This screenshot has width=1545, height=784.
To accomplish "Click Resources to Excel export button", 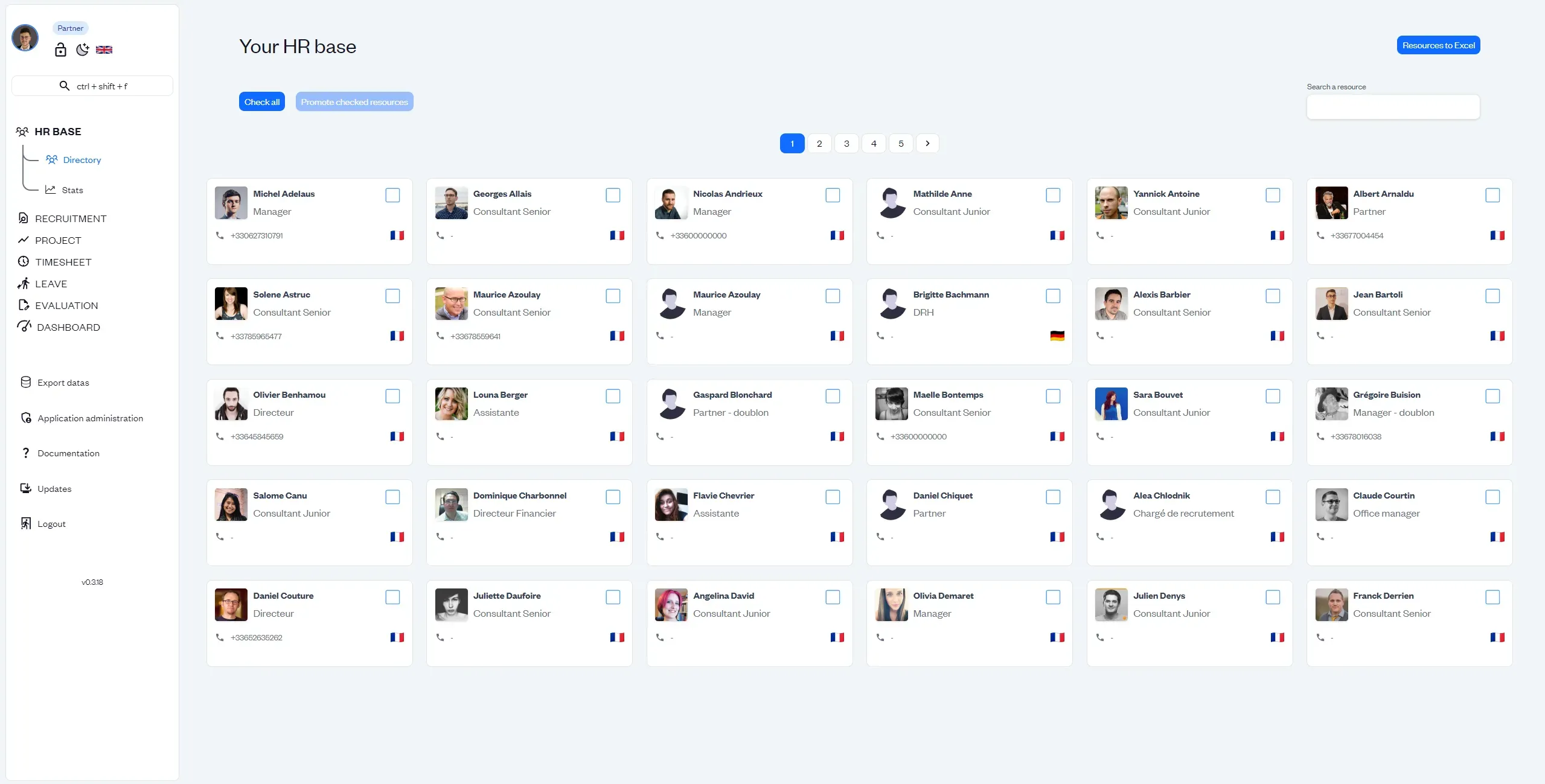I will 1438,45.
